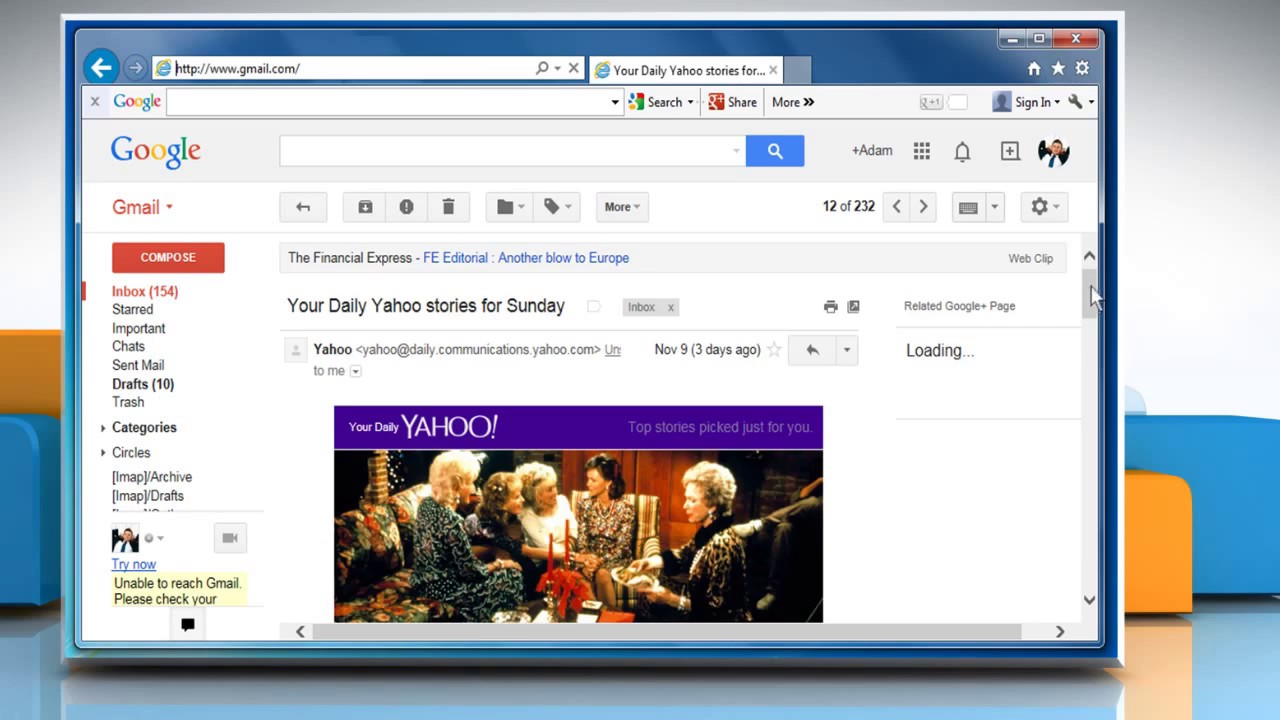Click the horizontal scrollbar right arrow

point(1060,632)
